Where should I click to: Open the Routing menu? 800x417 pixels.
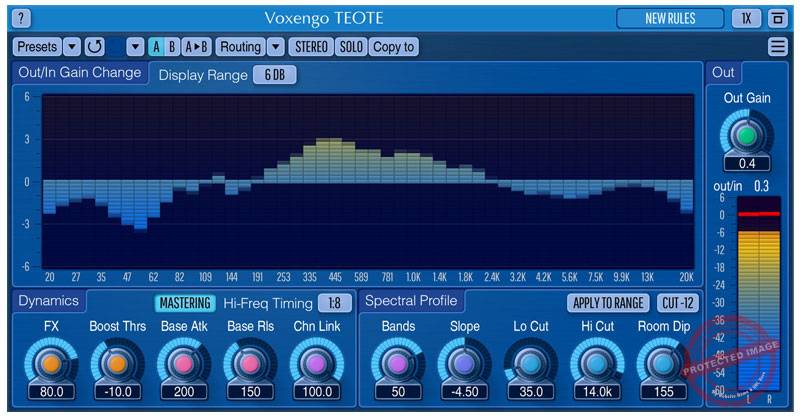[240, 47]
